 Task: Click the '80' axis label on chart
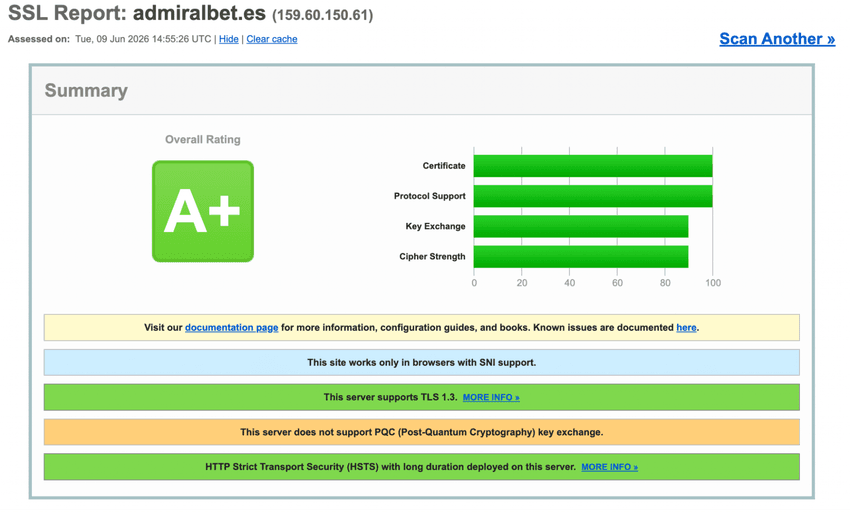click(x=665, y=283)
